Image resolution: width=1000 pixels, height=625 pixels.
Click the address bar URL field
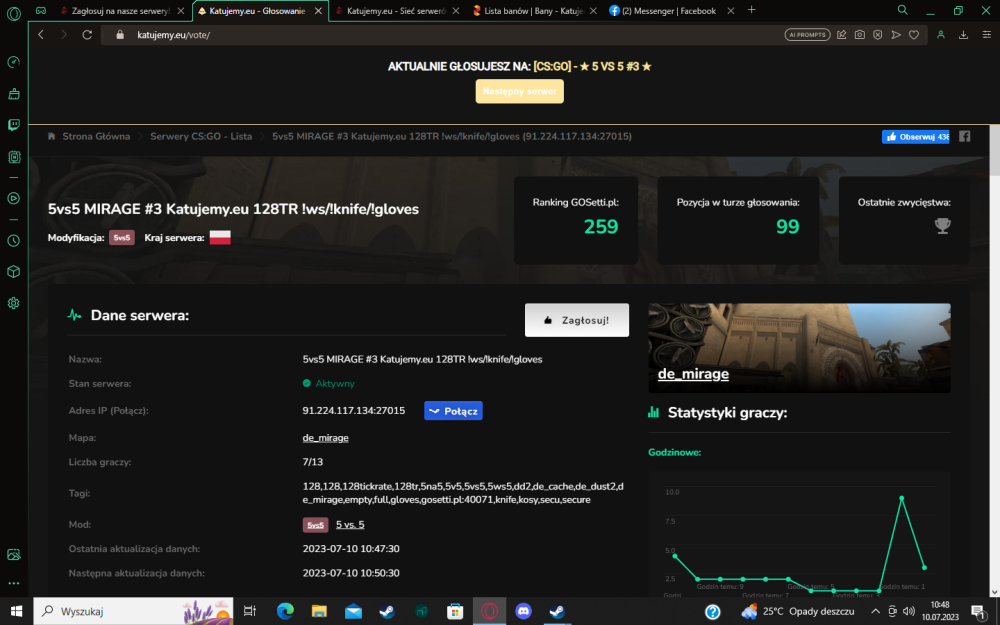point(446,34)
